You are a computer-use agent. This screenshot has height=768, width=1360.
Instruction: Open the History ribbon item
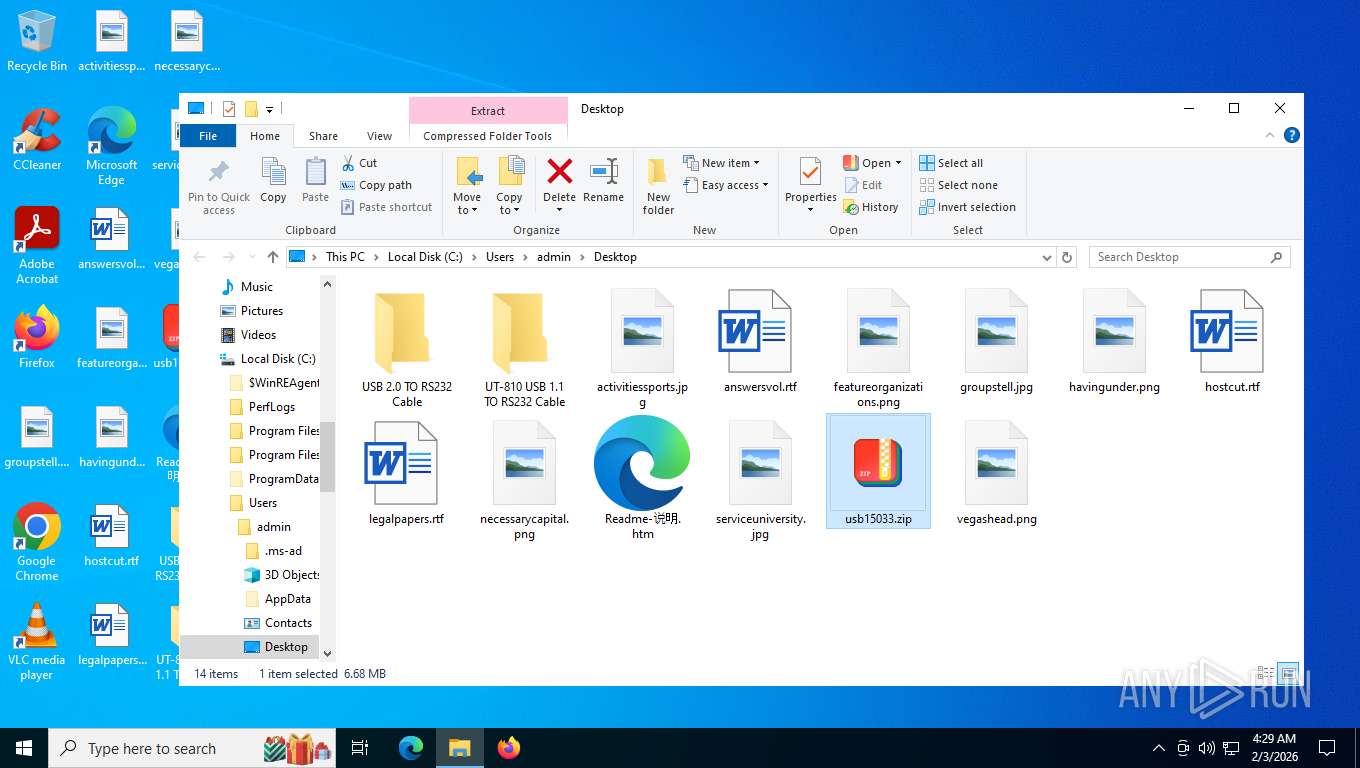[x=871, y=207]
